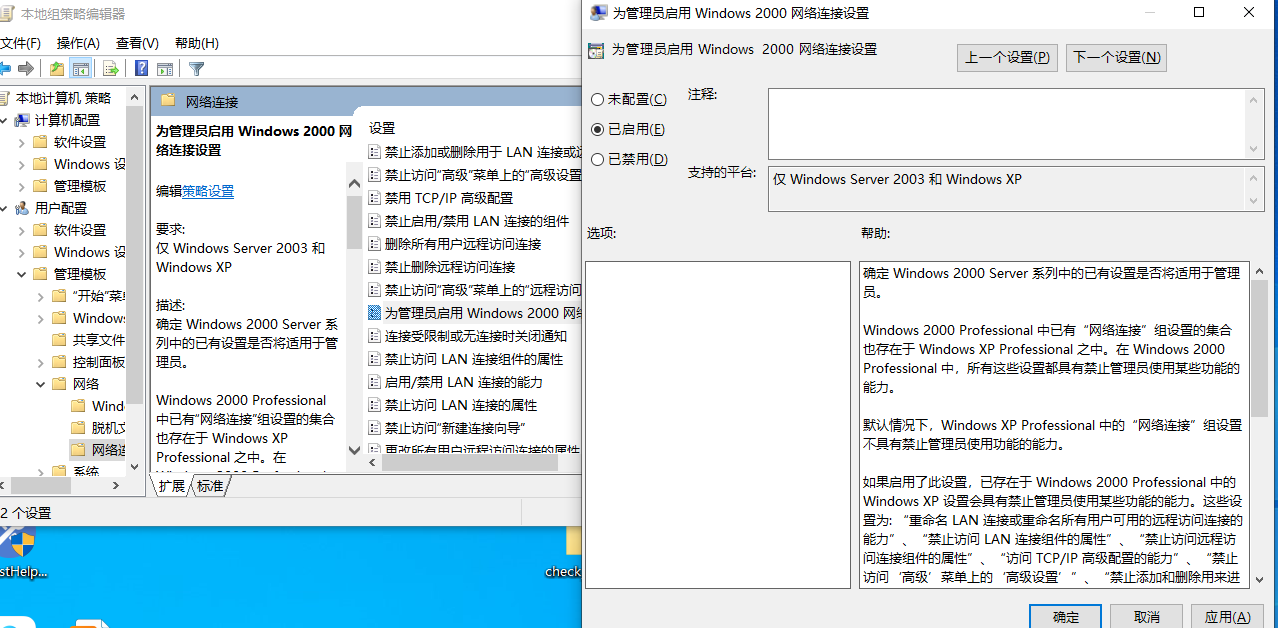Click the Local Group Policy Editor title bar icon
The width and height of the screenshot is (1278, 628).
5,14
